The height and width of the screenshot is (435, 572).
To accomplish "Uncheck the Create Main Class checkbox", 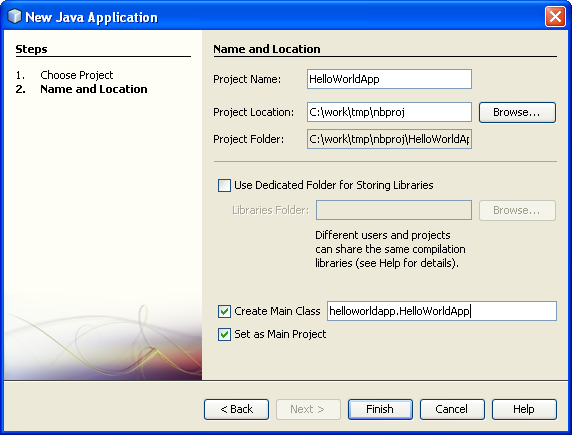I will pos(224,311).
